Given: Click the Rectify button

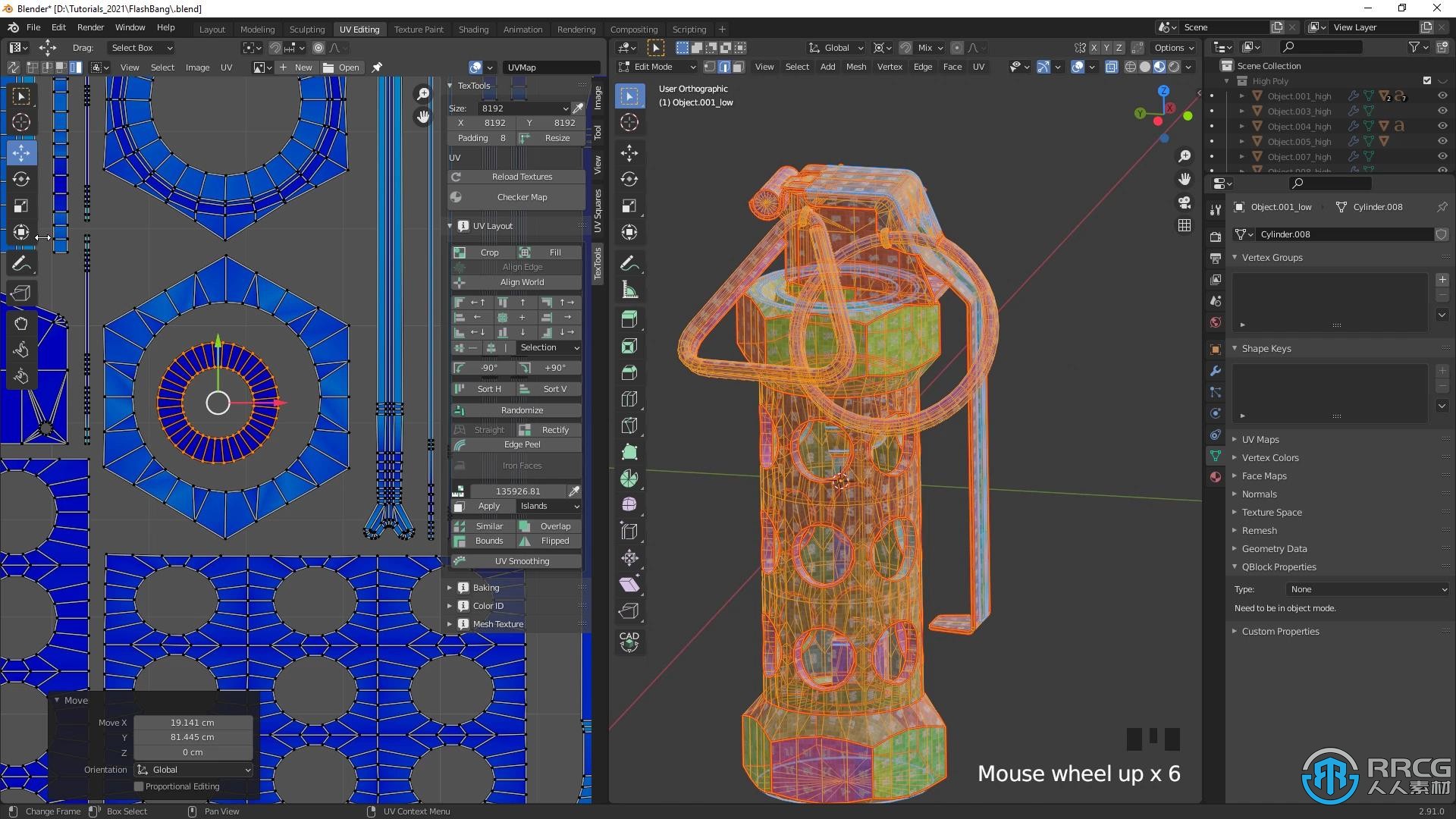Looking at the screenshot, I should coord(553,429).
